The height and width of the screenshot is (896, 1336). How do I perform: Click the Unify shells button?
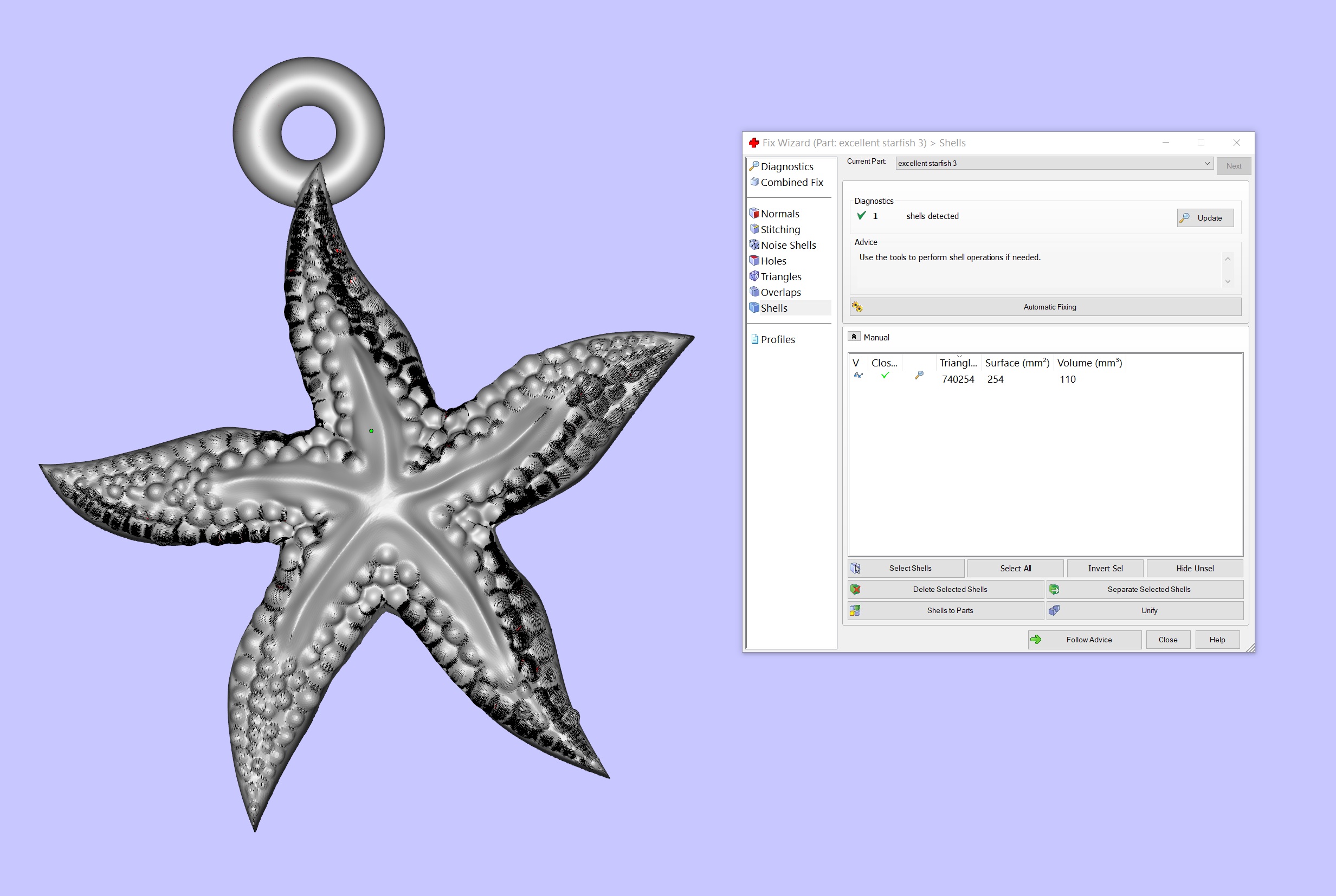pos(1145,610)
